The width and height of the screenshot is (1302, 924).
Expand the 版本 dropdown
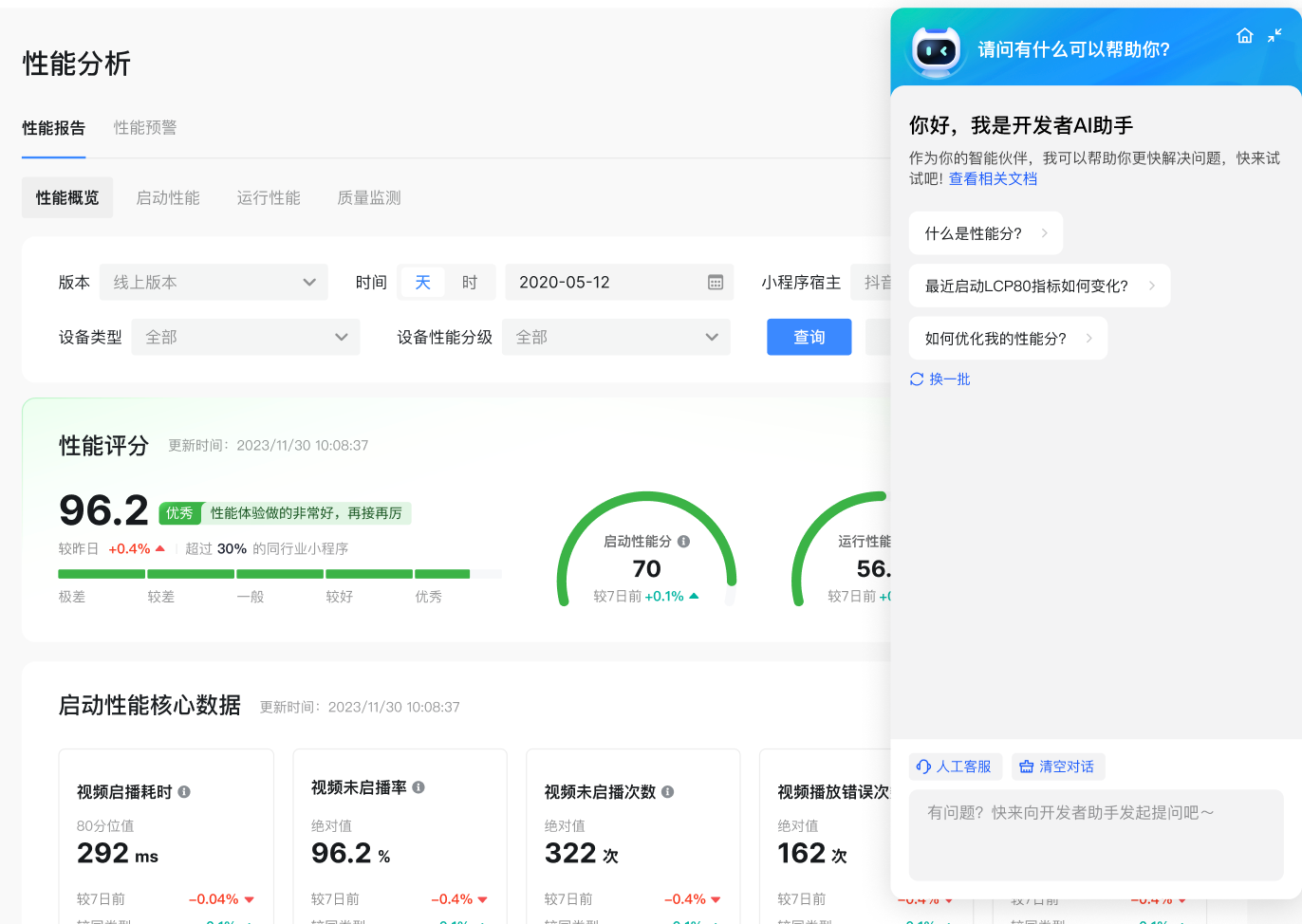[214, 283]
